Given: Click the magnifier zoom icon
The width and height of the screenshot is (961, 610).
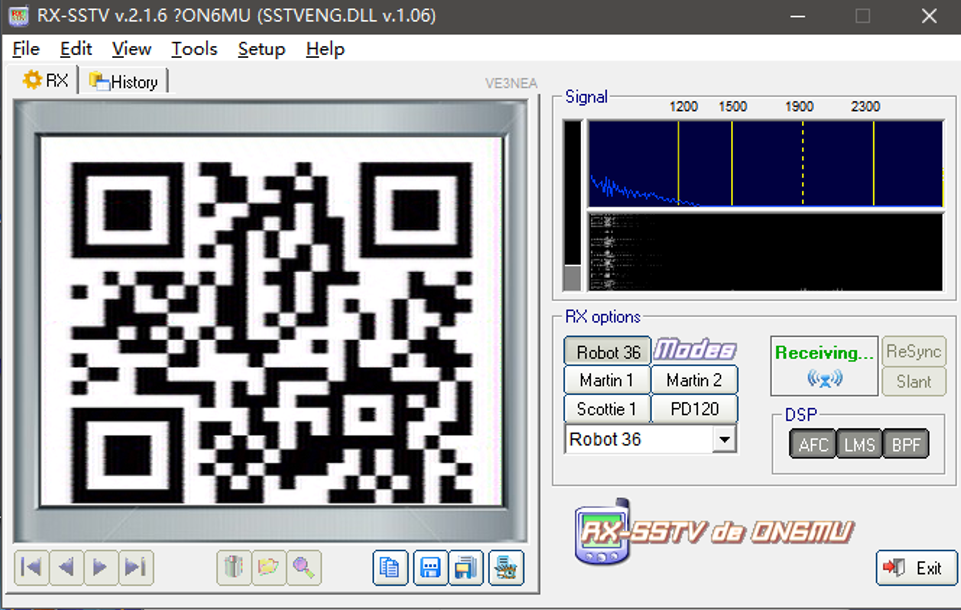Looking at the screenshot, I should click(x=303, y=568).
